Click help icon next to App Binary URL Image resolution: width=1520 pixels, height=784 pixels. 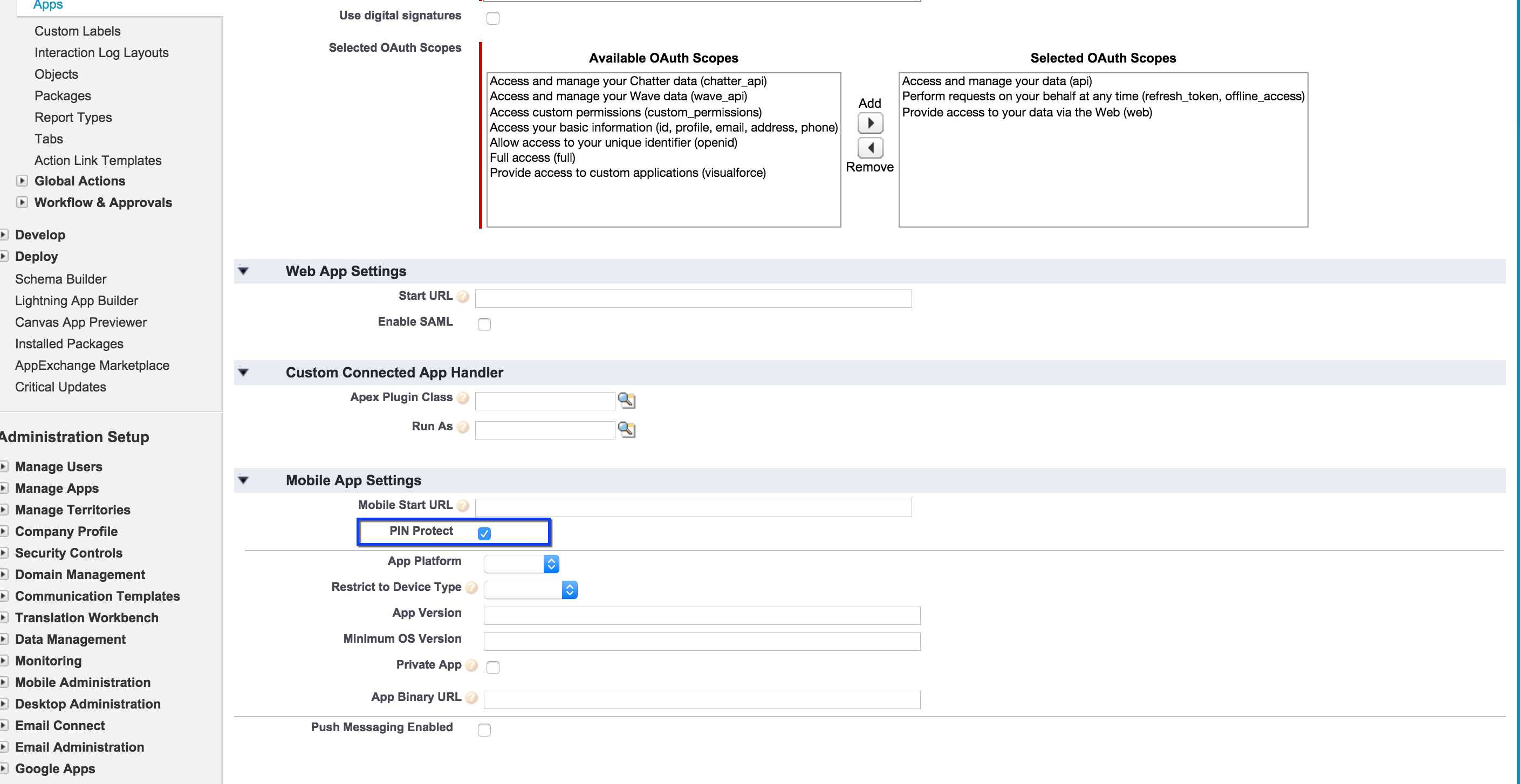click(471, 698)
